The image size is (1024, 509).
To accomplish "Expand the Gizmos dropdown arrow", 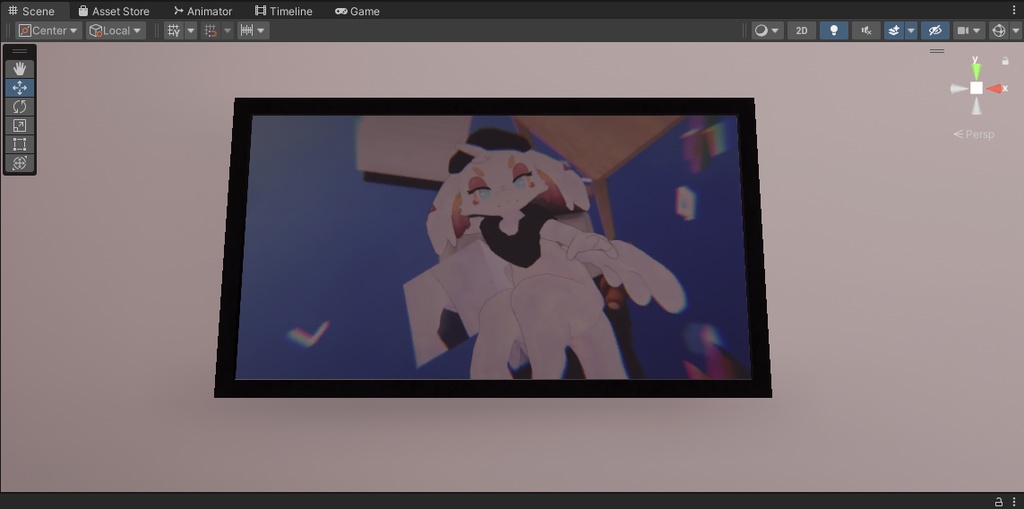I will [1014, 31].
